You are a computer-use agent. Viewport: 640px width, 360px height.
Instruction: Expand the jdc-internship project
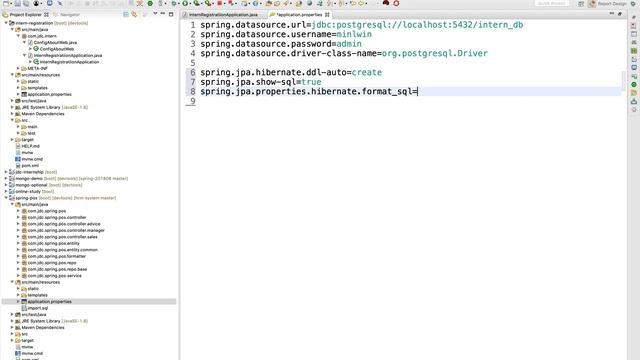point(6,172)
